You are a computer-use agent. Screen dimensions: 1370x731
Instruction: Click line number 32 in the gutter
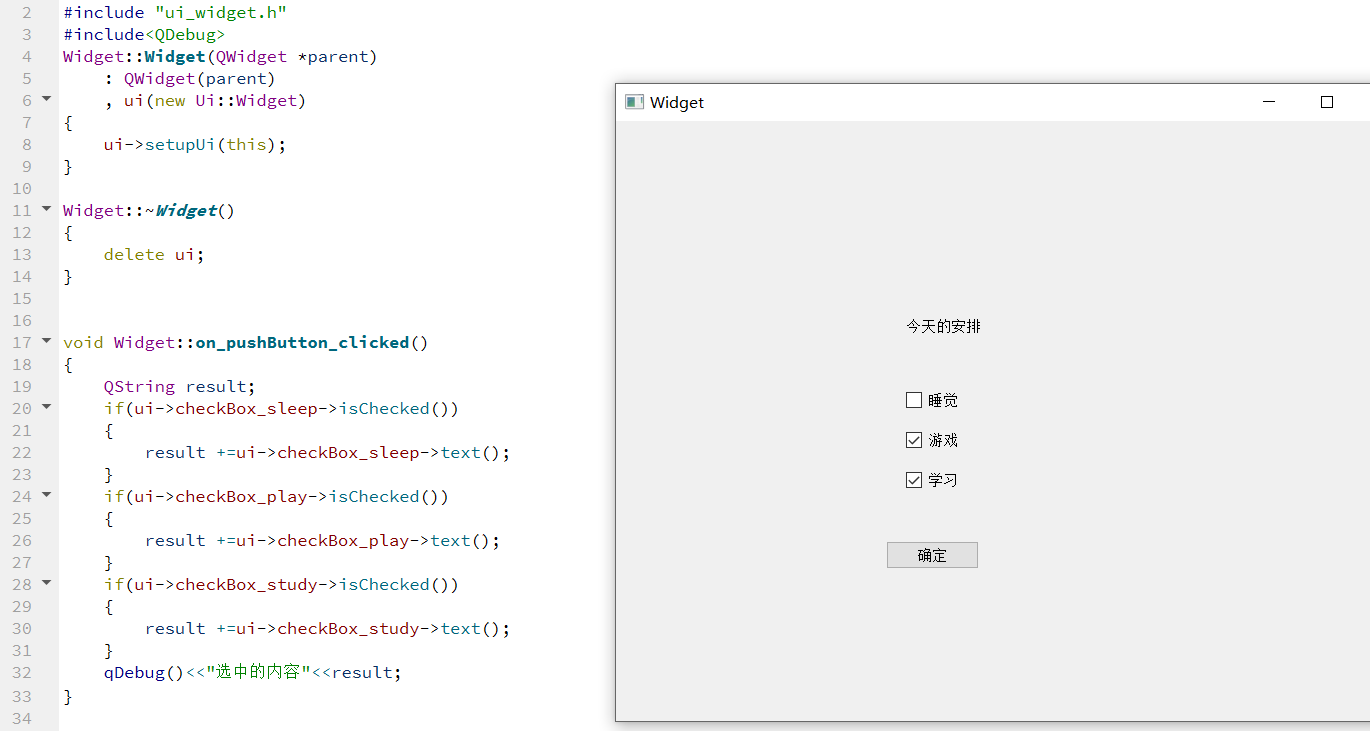(x=22, y=672)
